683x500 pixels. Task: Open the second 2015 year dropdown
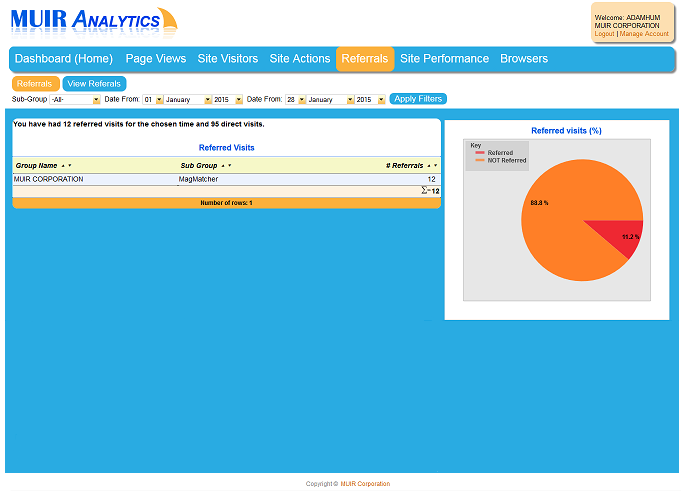[370, 100]
